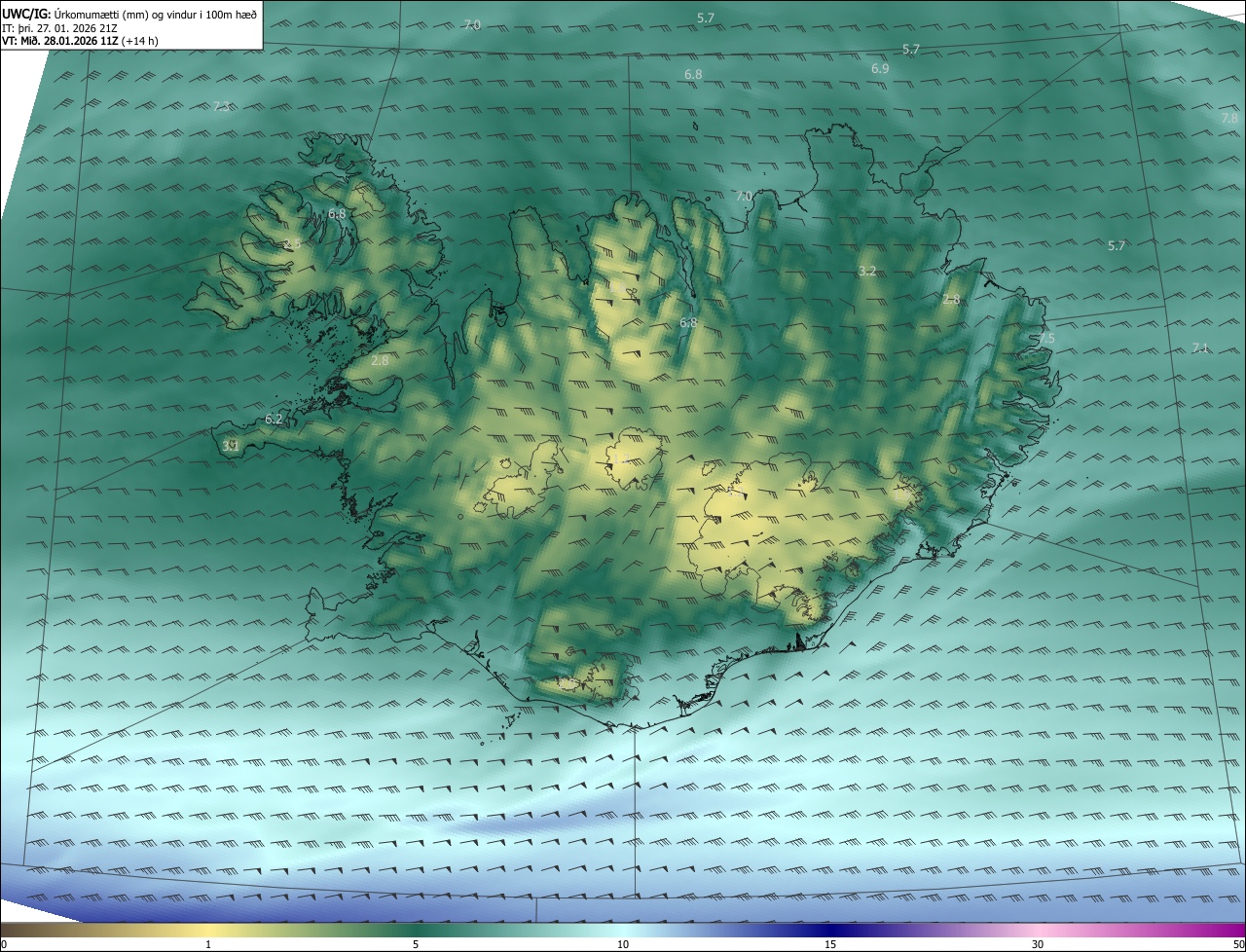Click the colour scale label '30'
1246x952 pixels.
[x=1038, y=944]
